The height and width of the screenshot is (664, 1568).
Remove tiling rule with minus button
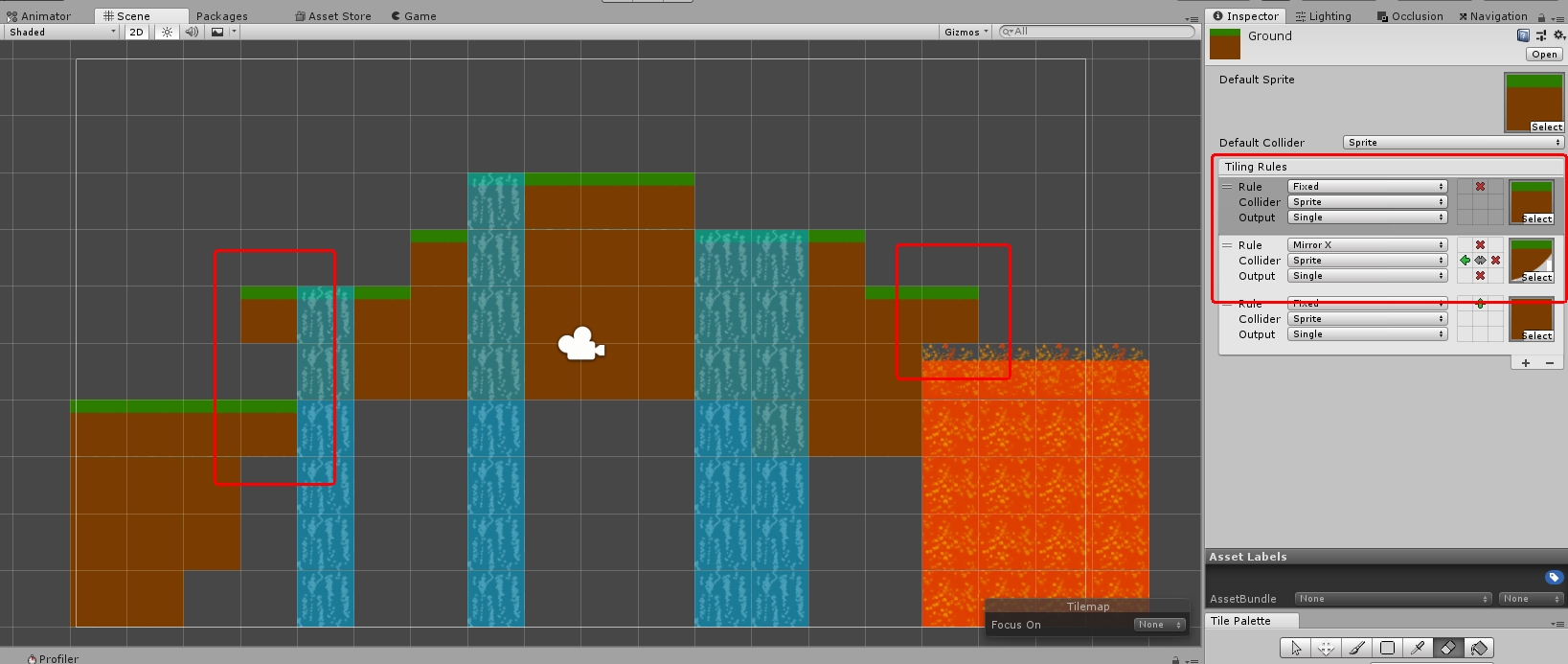[1550, 363]
